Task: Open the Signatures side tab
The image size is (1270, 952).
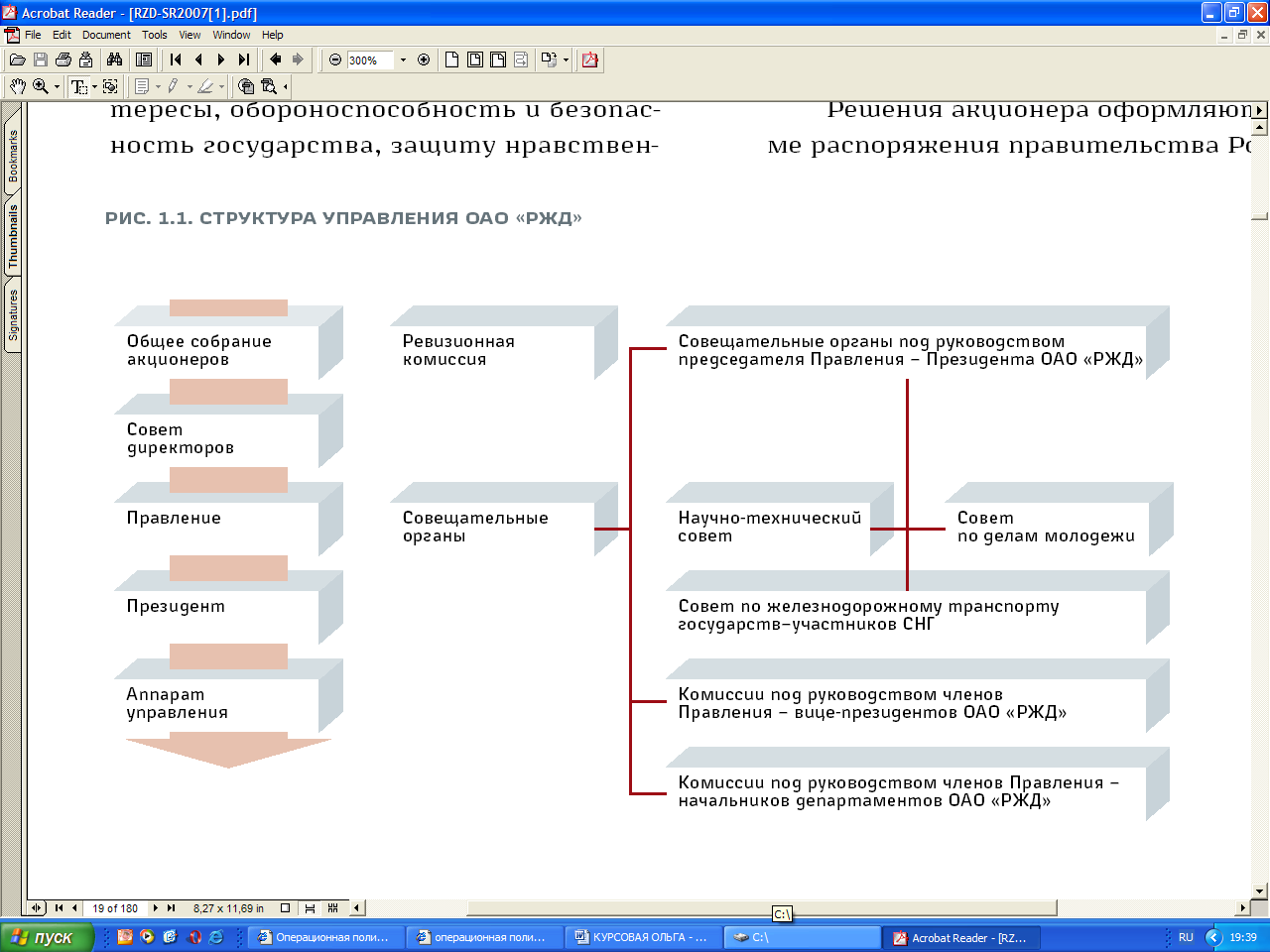Action: (x=13, y=314)
